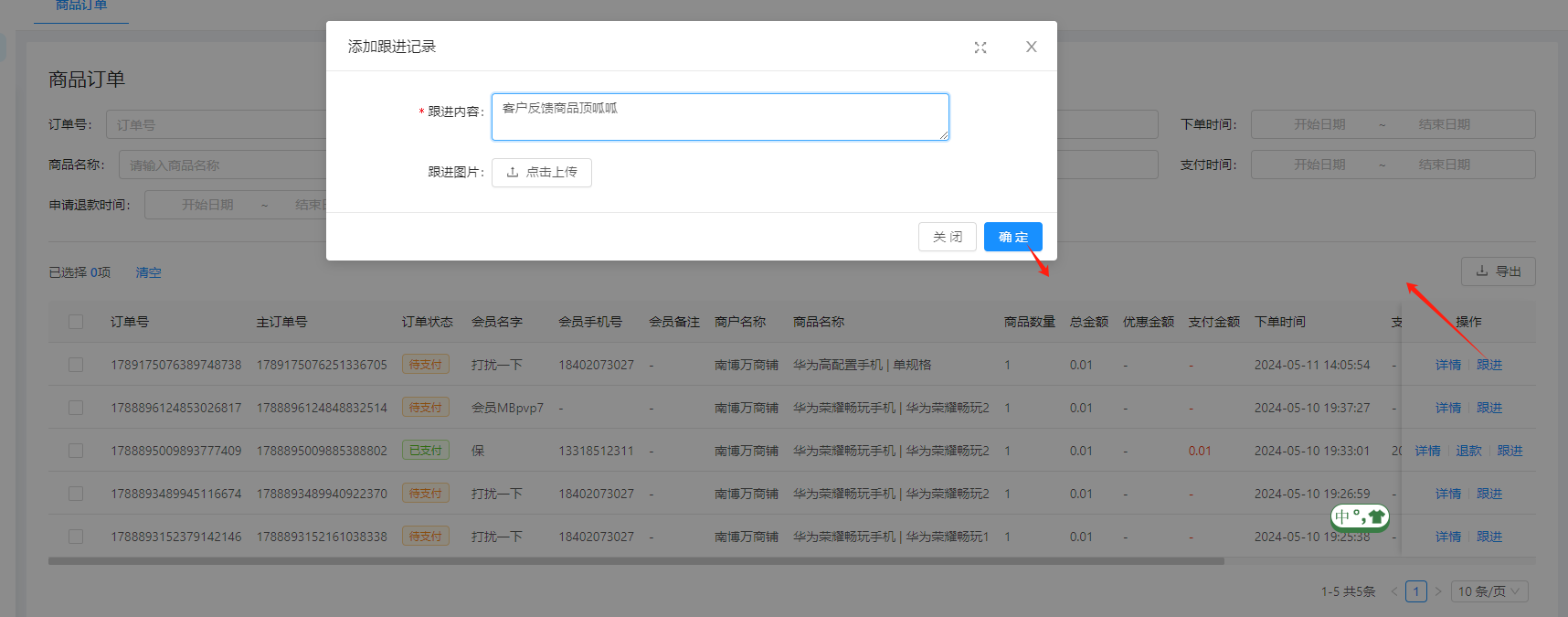Check the row for order 1788893152379142146
This screenshot has height=617, width=1568.
pyautogui.click(x=76, y=537)
